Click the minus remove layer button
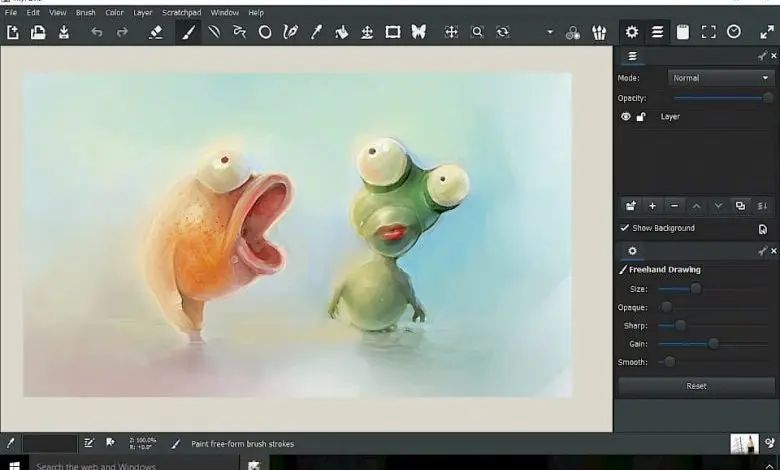The image size is (780, 470). tap(675, 206)
